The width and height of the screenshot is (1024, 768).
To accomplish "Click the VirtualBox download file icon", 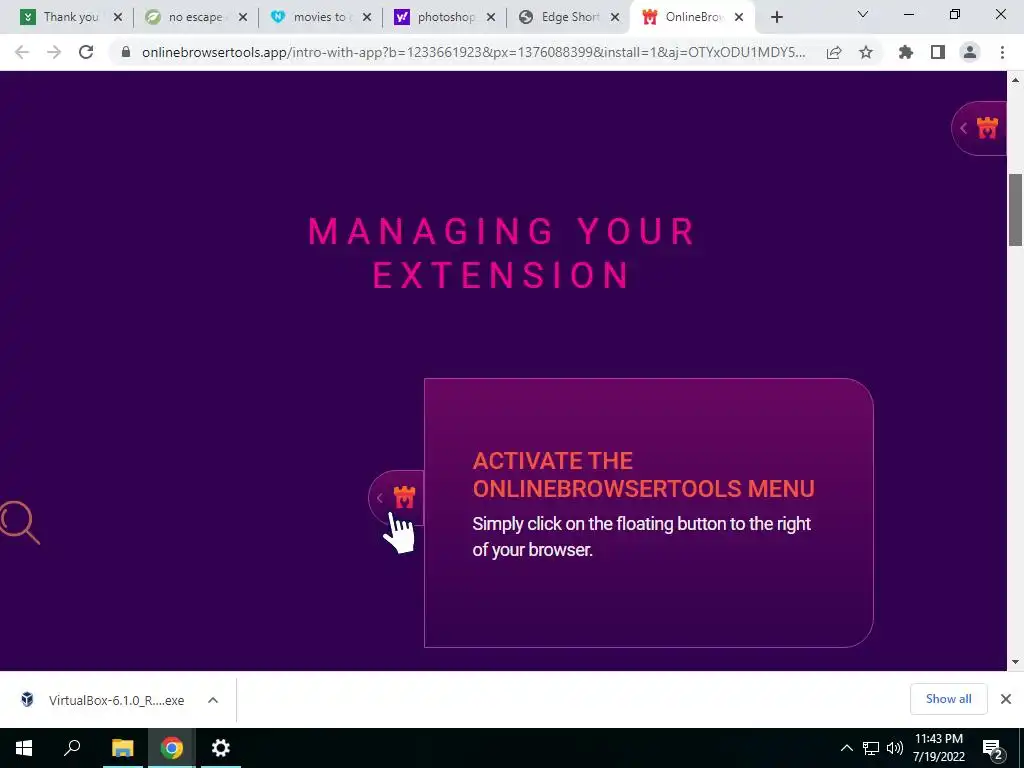I will point(27,699).
